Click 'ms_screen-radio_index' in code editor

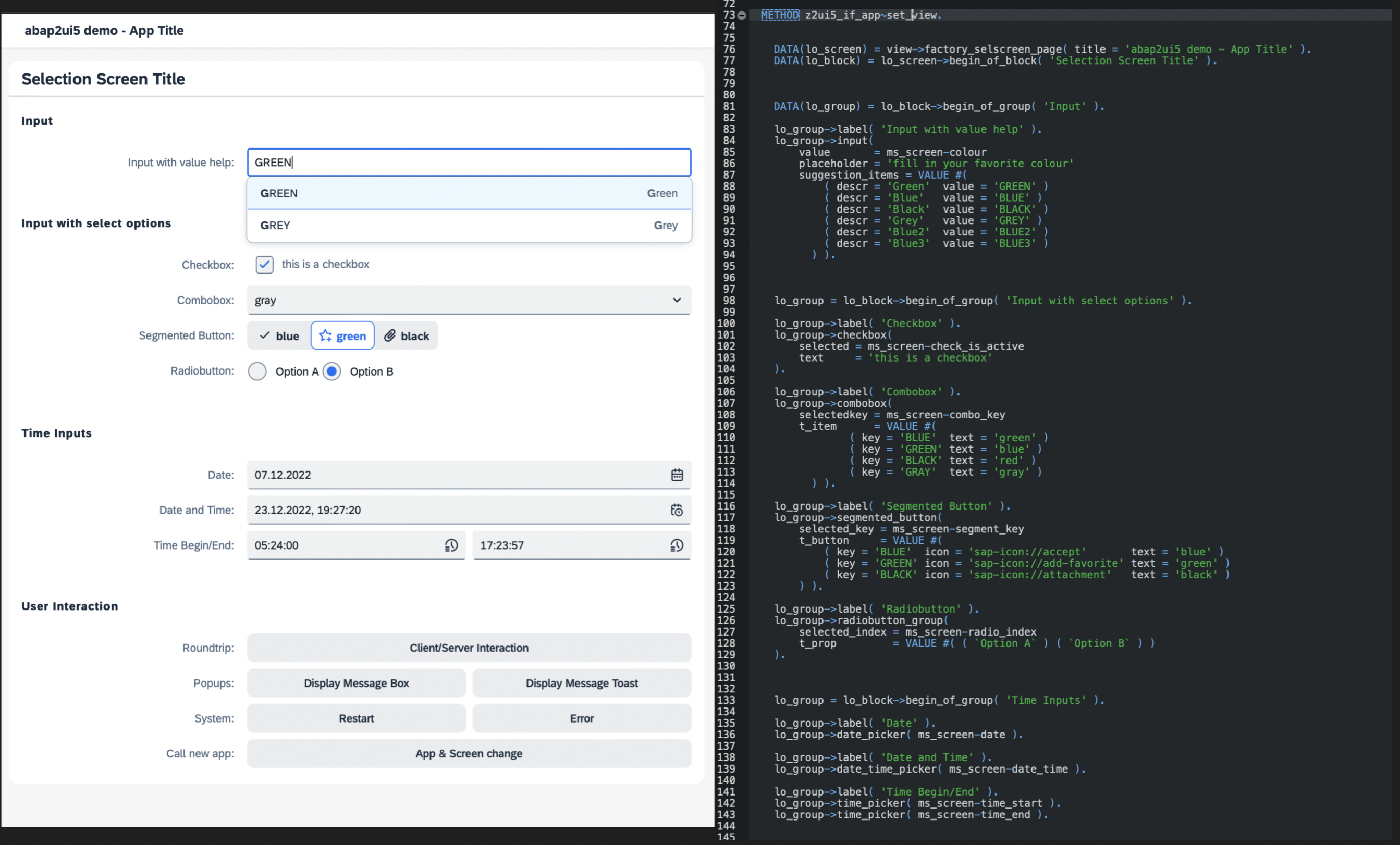[x=971, y=632]
